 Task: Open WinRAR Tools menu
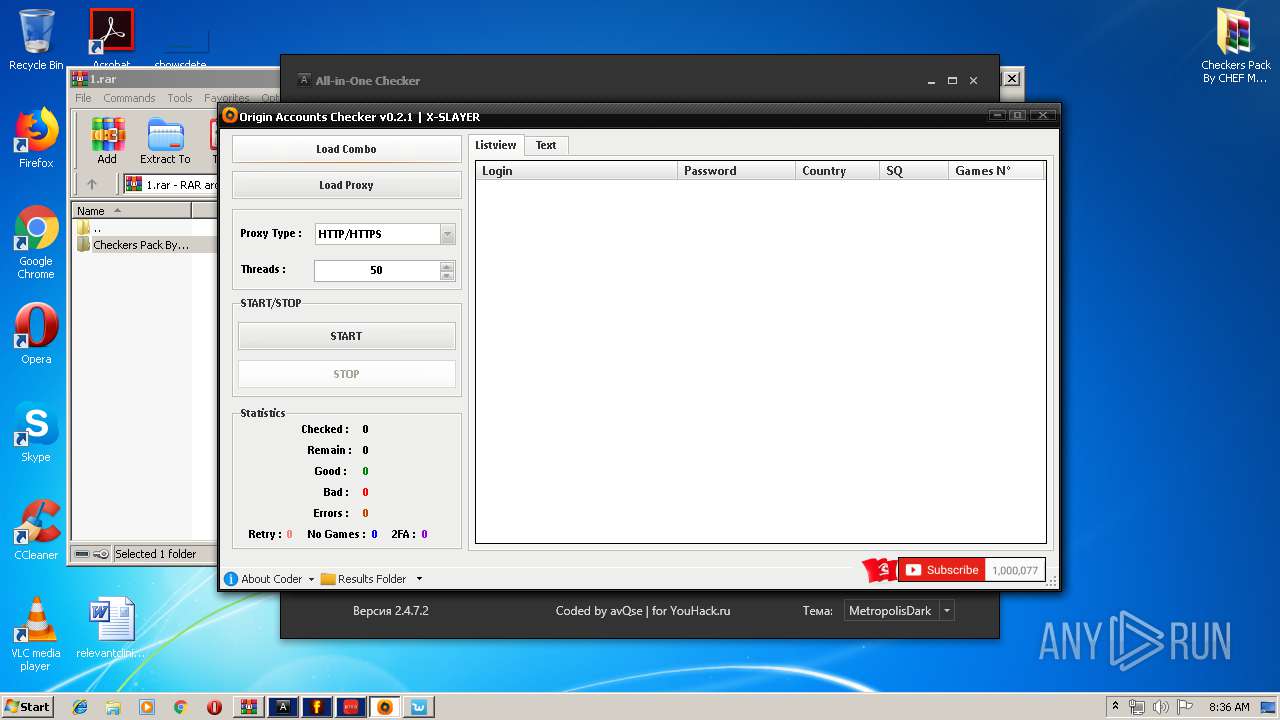180,98
